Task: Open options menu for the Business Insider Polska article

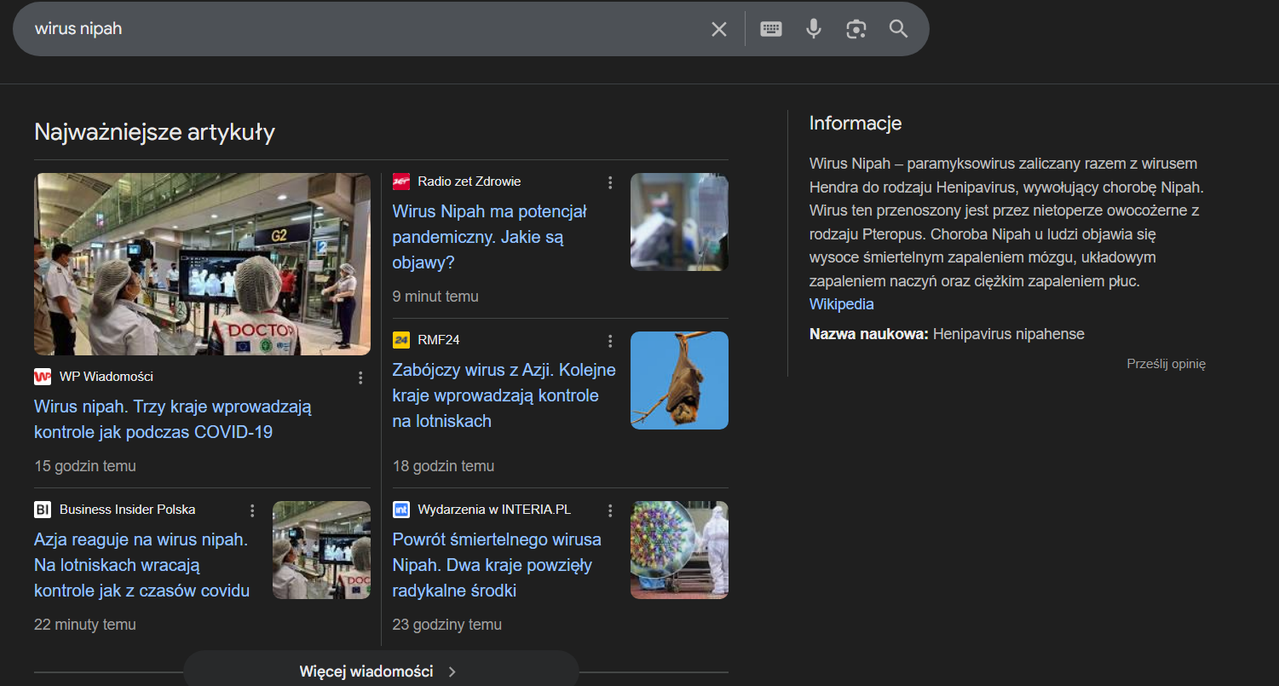Action: 252,510
